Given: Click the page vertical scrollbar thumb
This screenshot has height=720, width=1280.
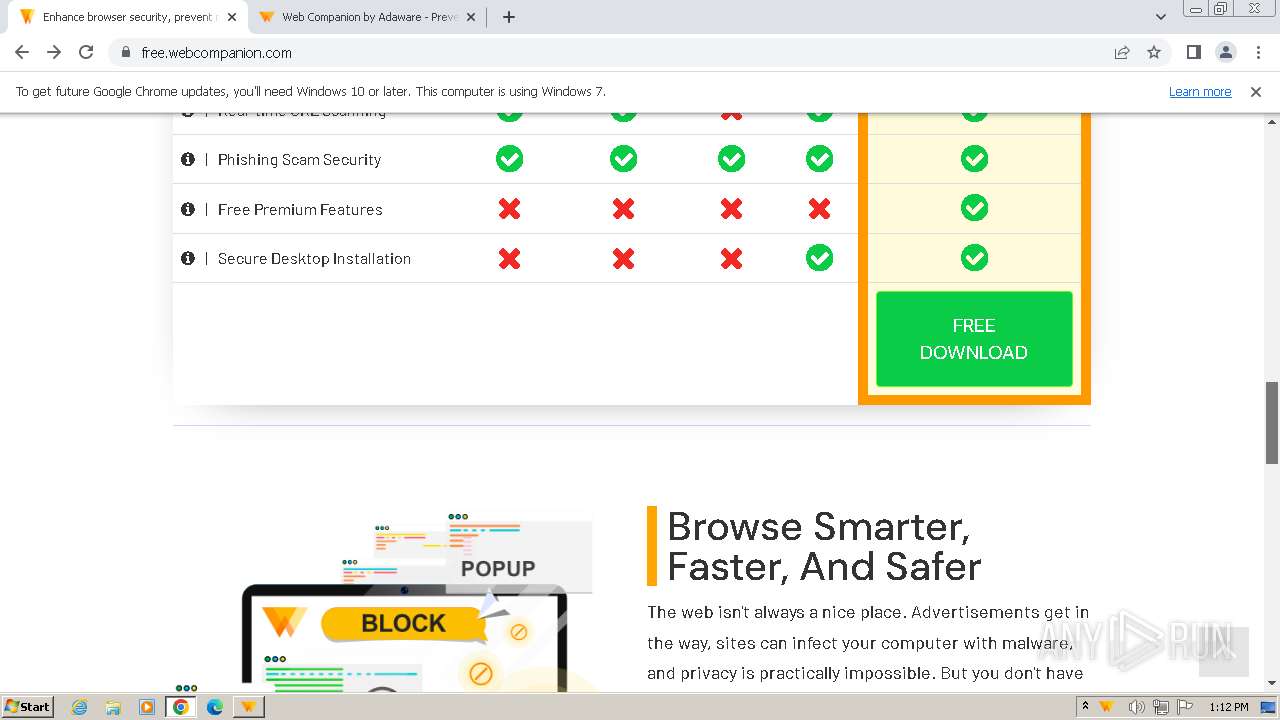Looking at the screenshot, I should pyautogui.click(x=1272, y=422).
